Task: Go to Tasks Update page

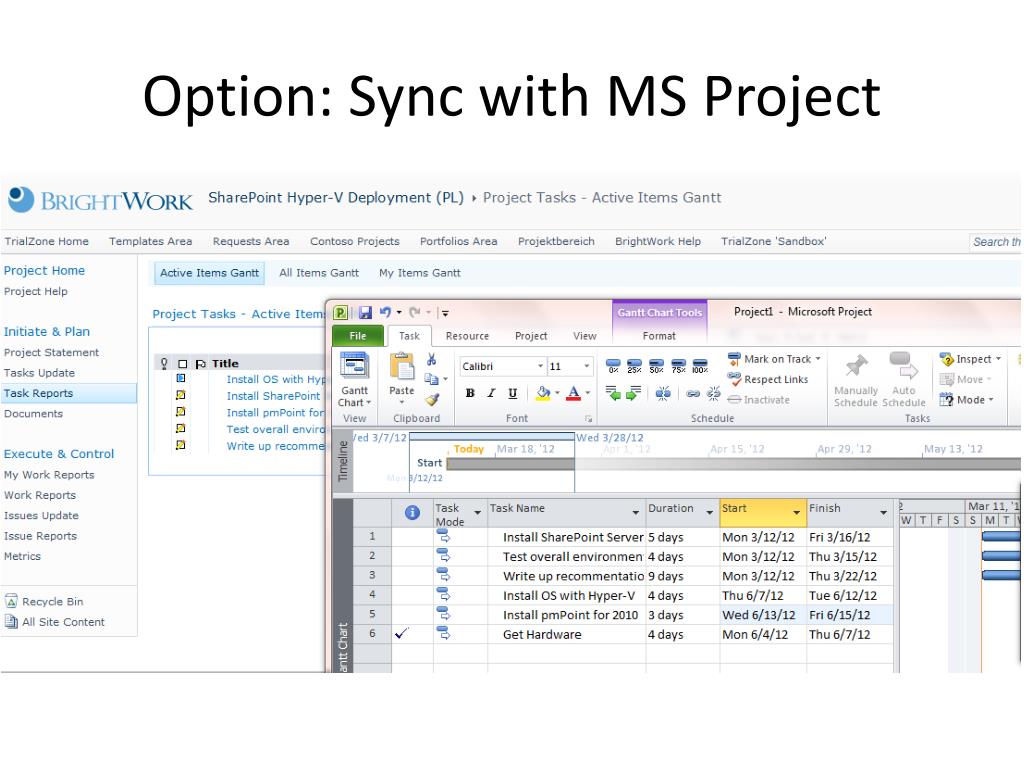Action: (39, 373)
